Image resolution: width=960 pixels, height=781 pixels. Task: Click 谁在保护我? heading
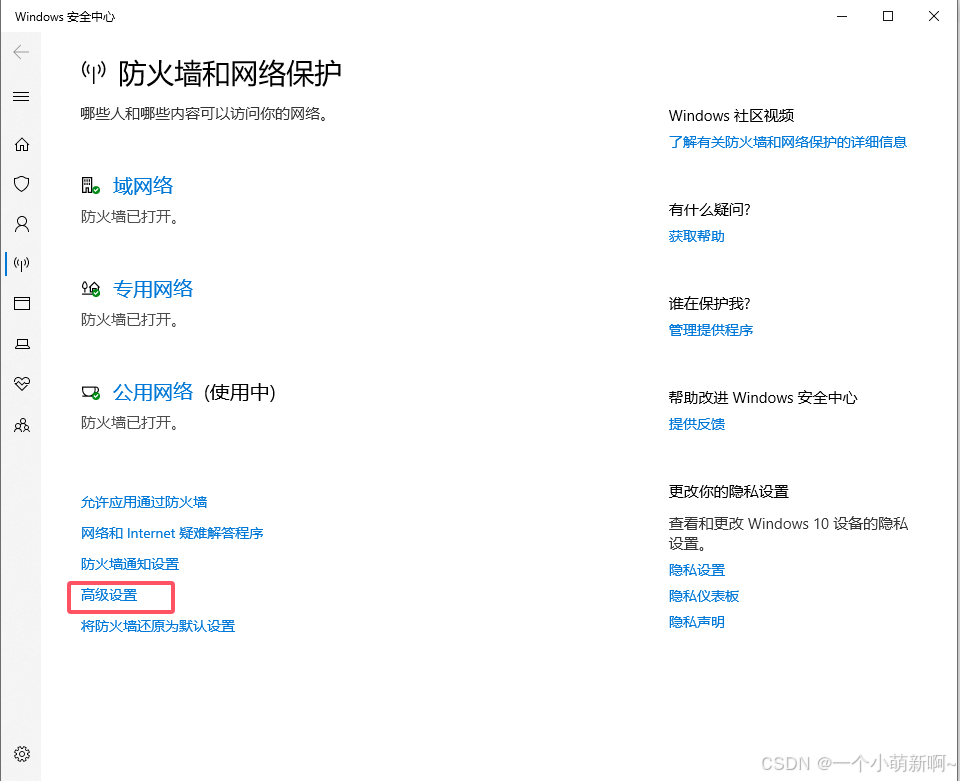coord(709,304)
